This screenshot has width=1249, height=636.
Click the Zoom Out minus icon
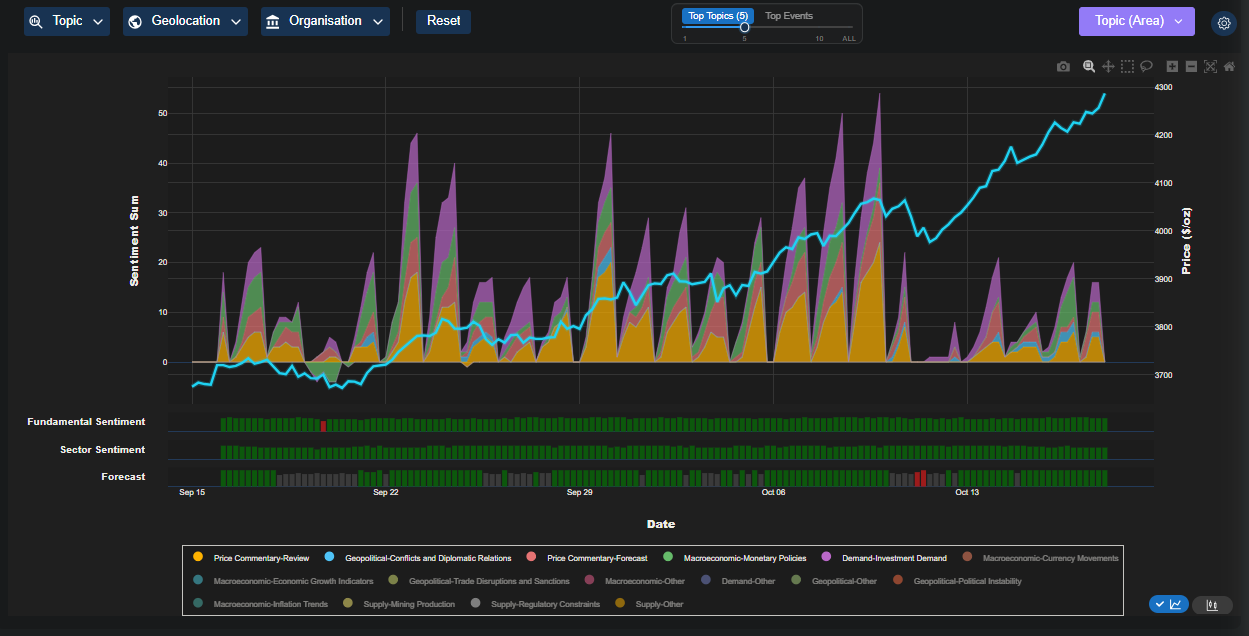1191,67
